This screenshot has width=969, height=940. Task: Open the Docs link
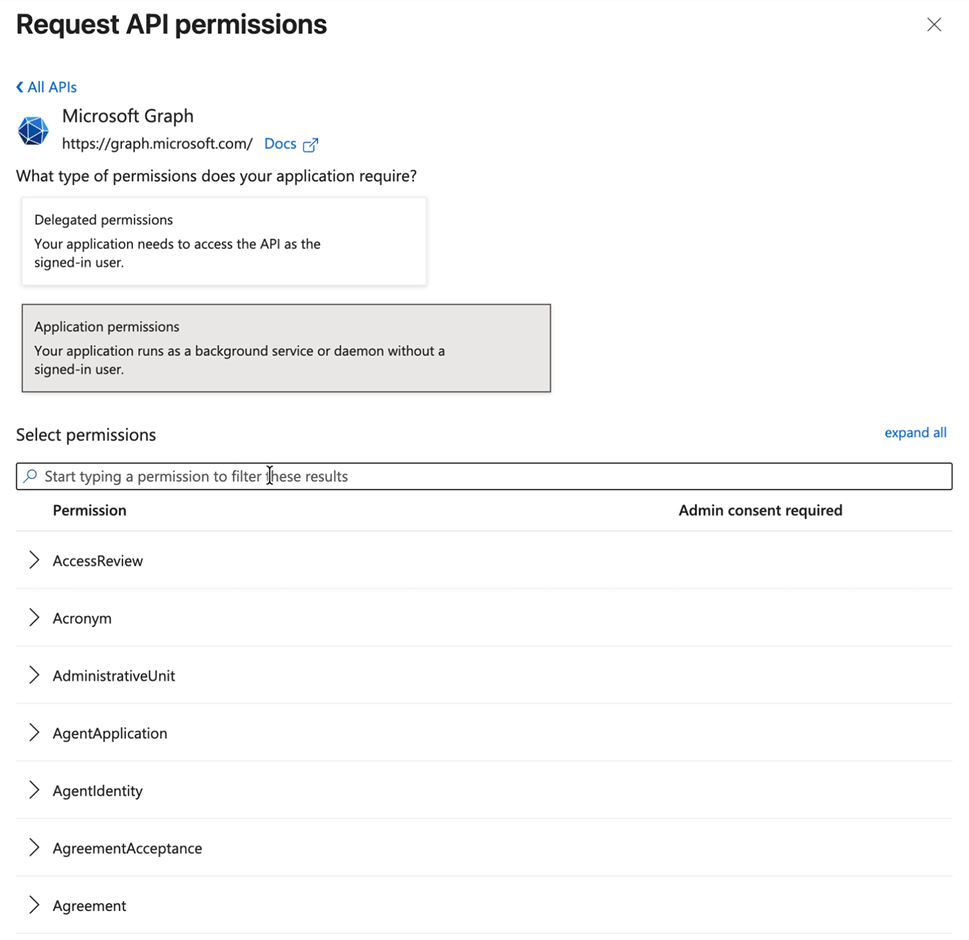coord(280,144)
